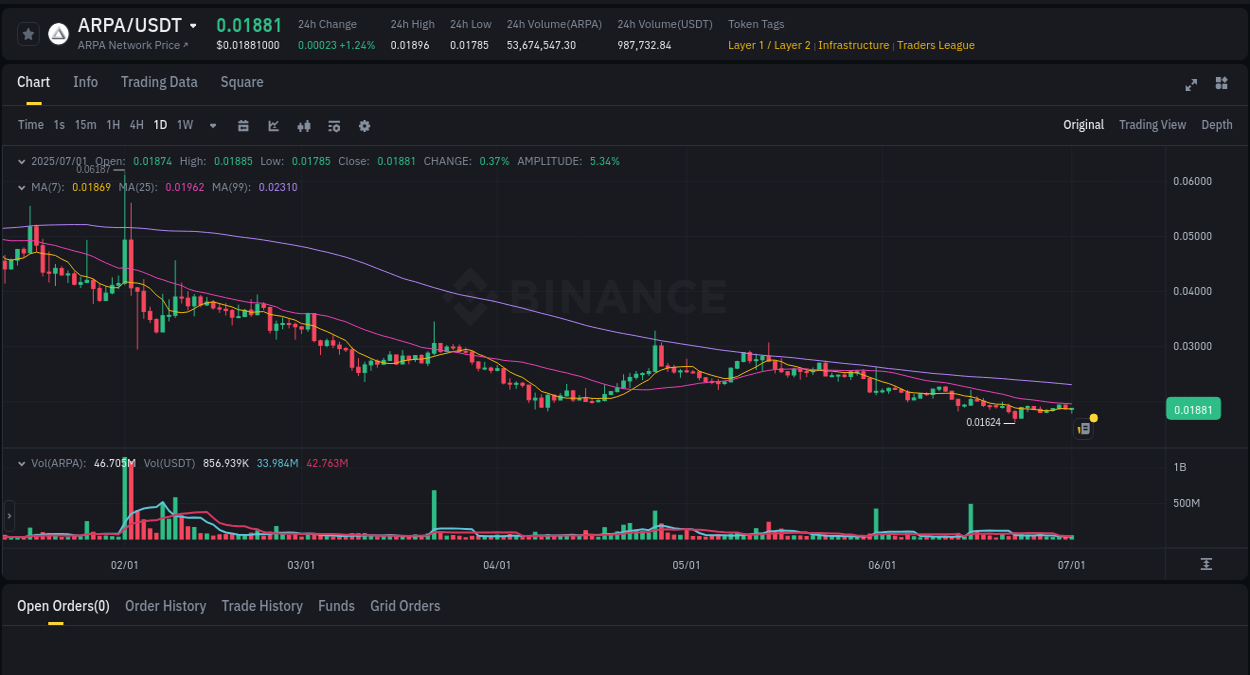Open the candlestick style picker icon
Screen dimensions: 1250x675
(x=303, y=125)
